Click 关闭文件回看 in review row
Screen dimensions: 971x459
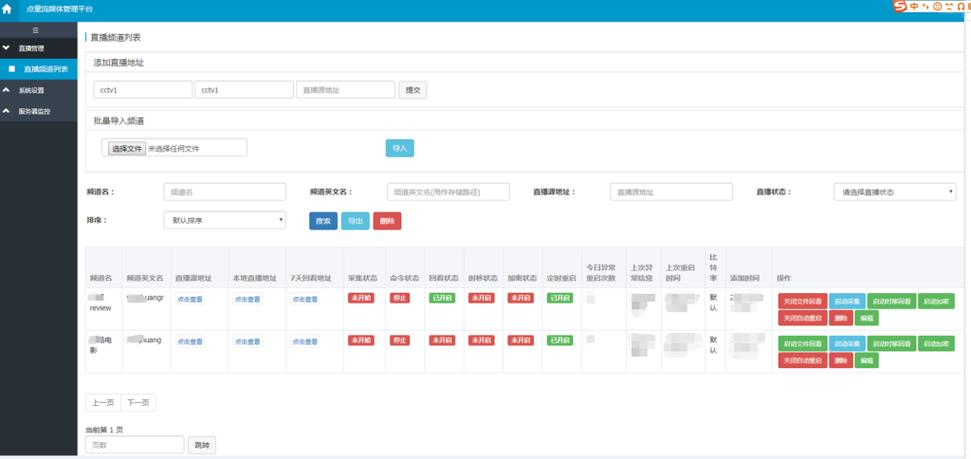[803, 302]
